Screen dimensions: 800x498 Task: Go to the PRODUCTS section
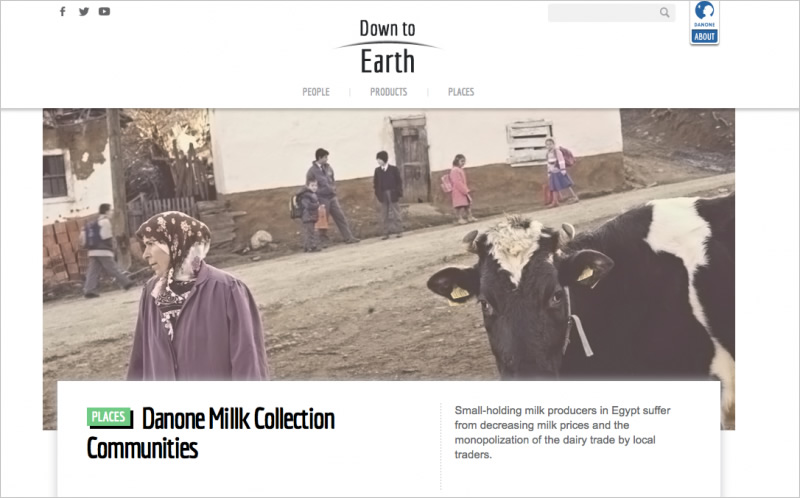click(x=389, y=92)
